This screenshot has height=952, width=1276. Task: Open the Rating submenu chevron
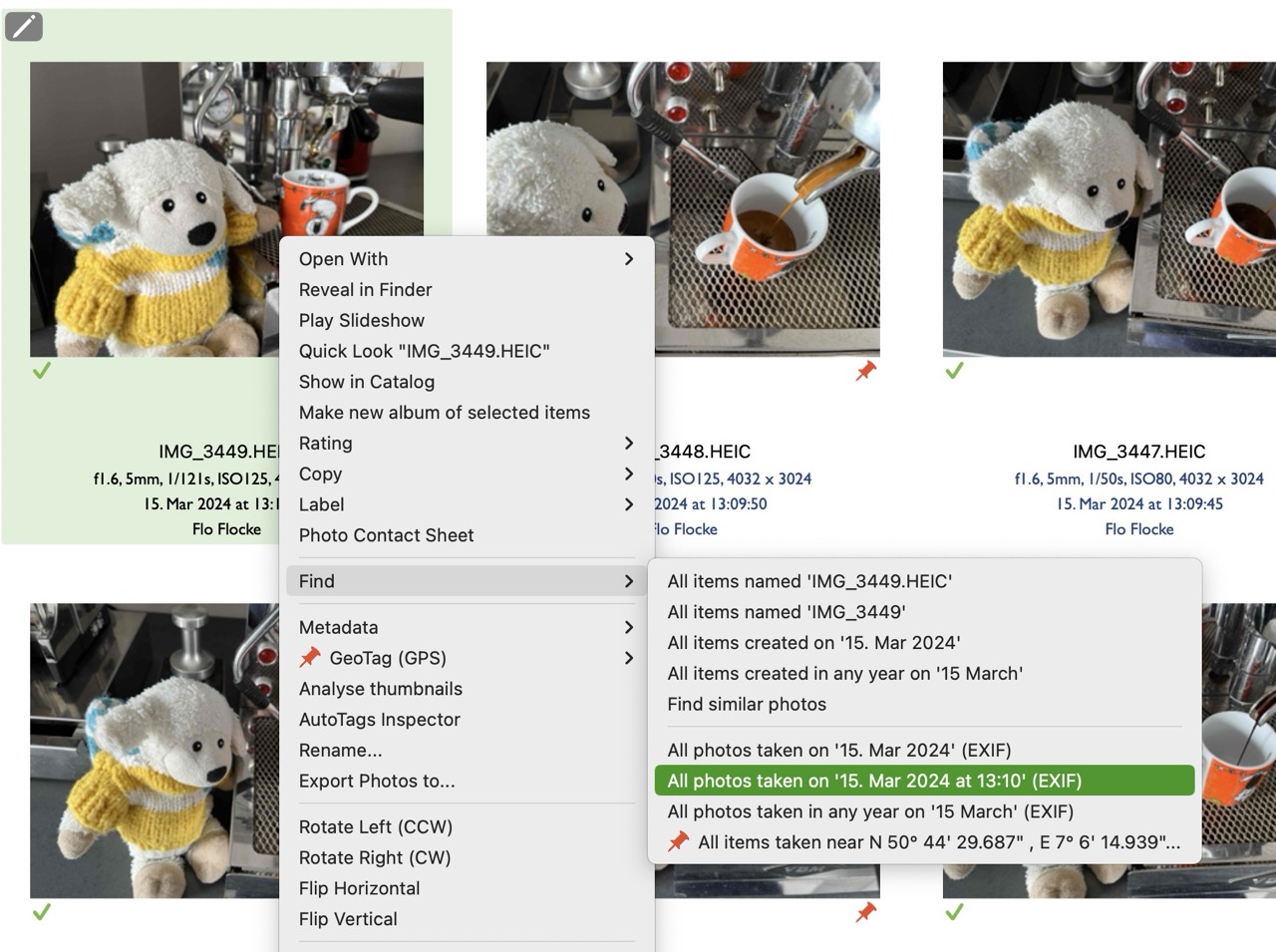click(628, 443)
